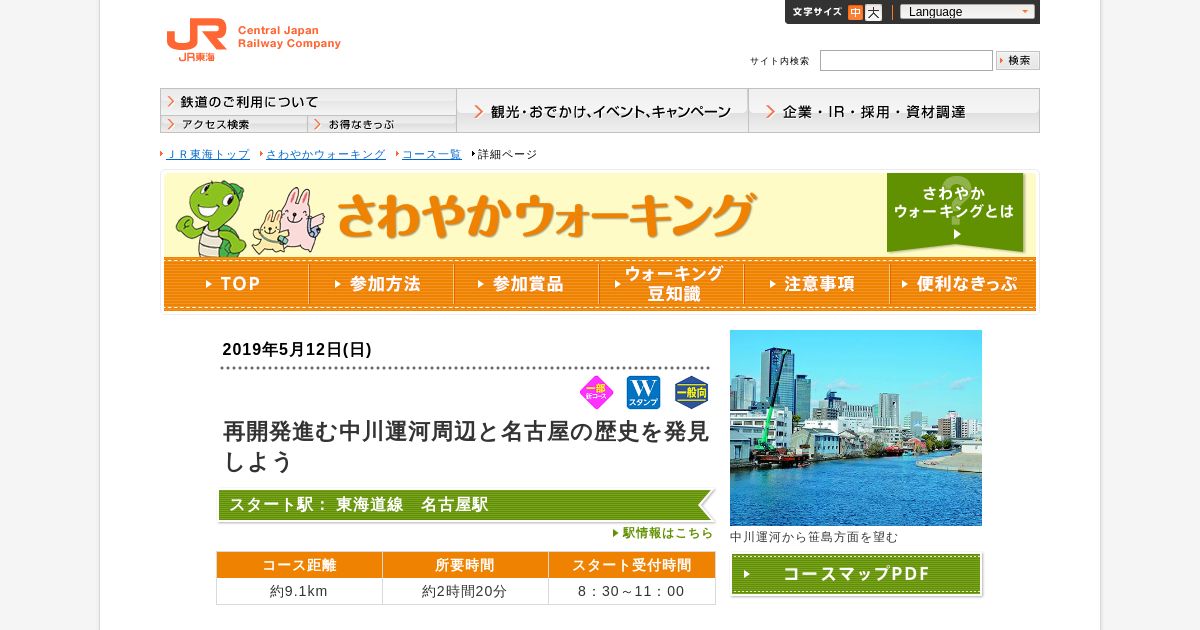
Task: Click the blue W スタンプ icon
Action: pos(644,393)
